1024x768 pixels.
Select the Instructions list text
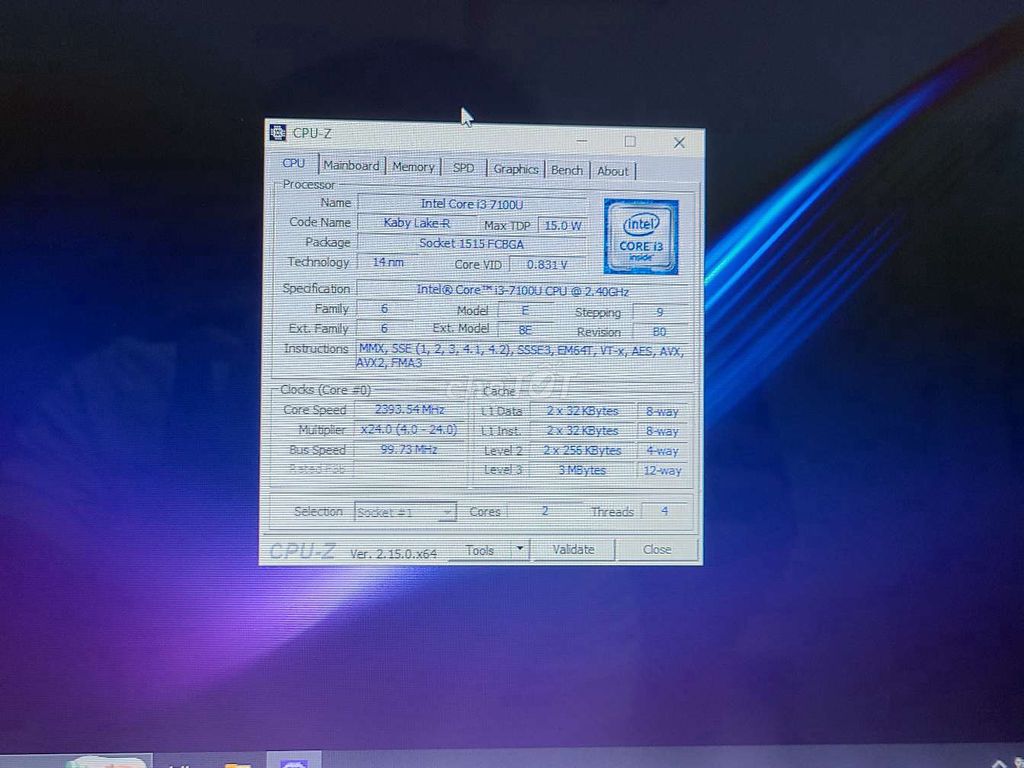coord(520,357)
